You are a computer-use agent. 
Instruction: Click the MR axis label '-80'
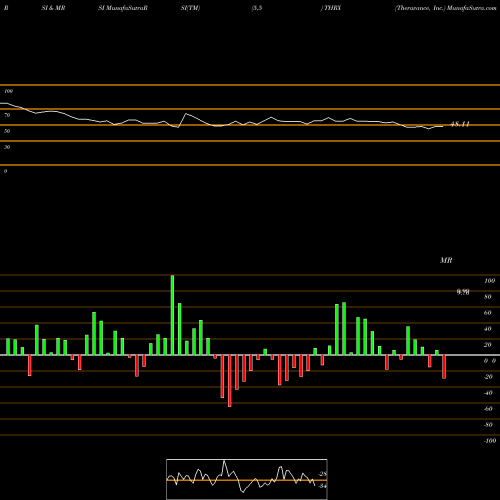[x=488, y=425]
